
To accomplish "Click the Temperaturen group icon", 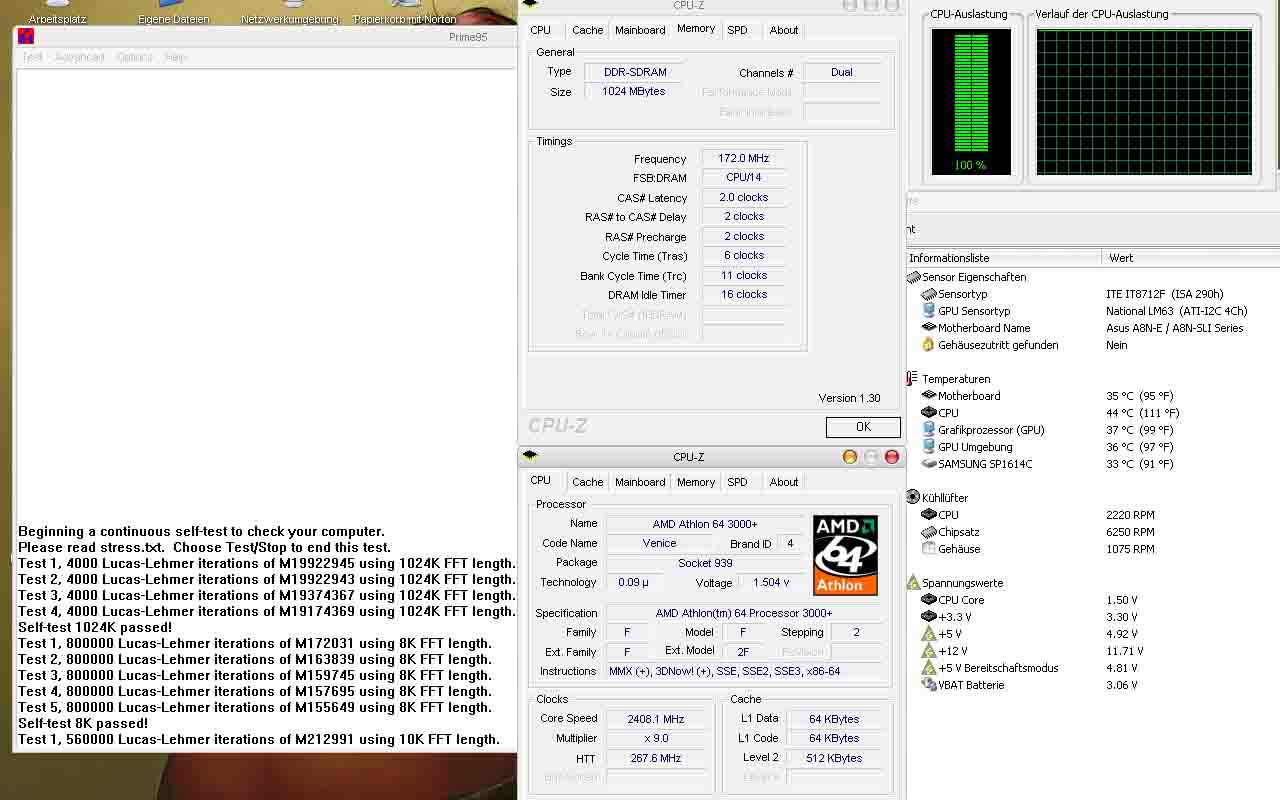I will pyautogui.click(x=913, y=379).
